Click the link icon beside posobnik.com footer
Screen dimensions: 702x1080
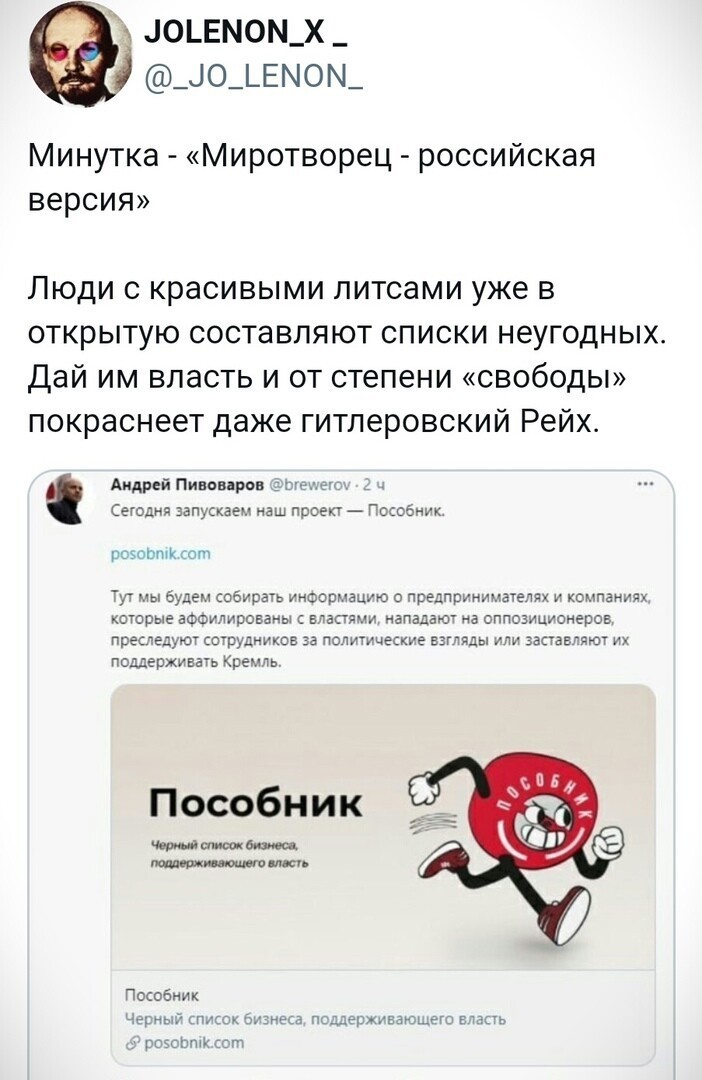130,1043
